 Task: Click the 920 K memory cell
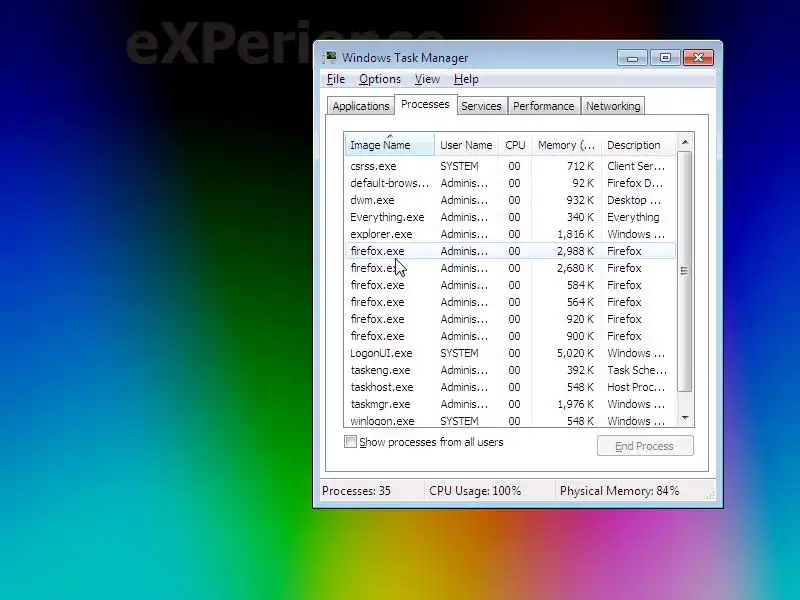(x=580, y=319)
